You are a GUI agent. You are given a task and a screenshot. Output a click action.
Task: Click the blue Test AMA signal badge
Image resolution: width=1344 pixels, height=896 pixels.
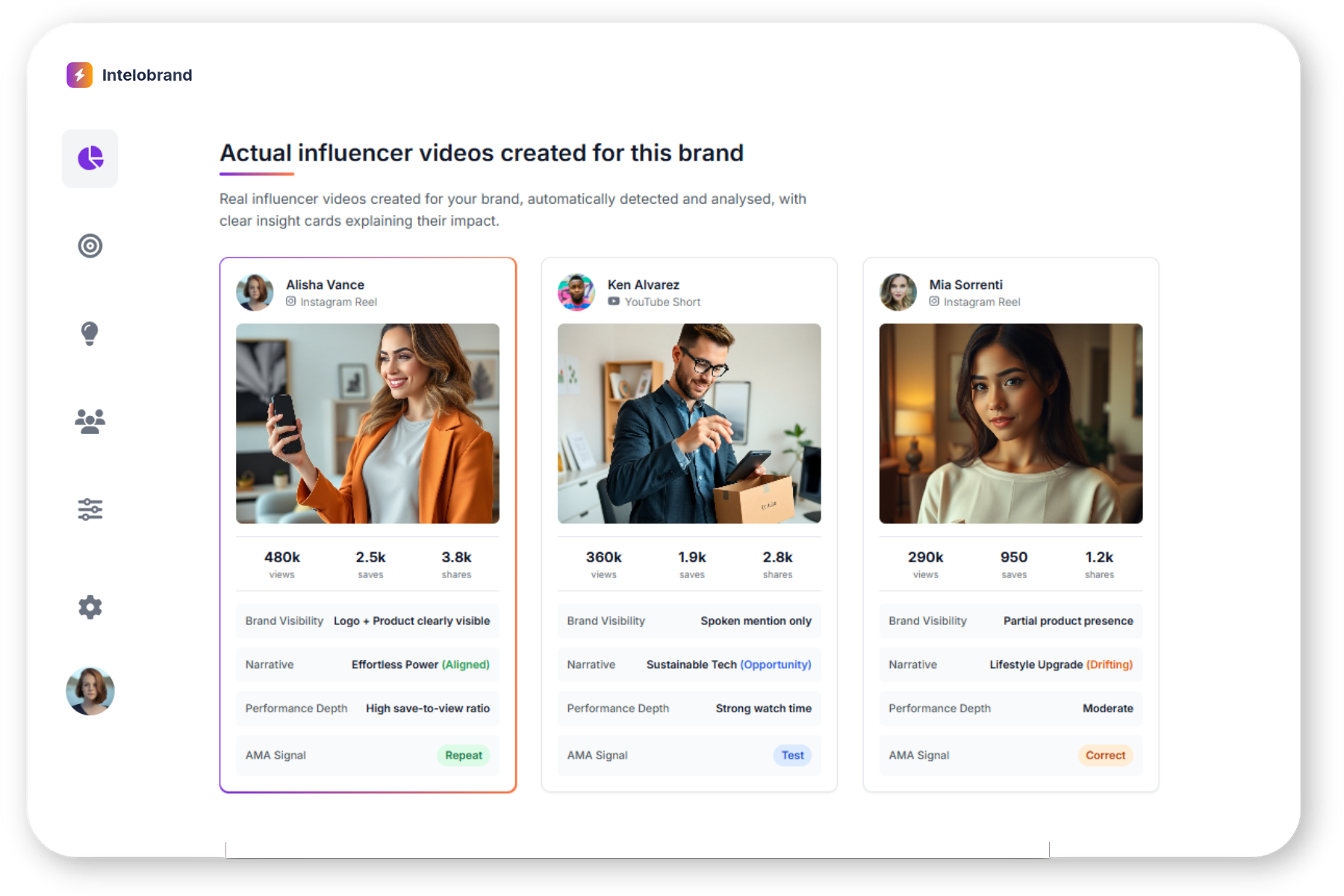point(792,755)
